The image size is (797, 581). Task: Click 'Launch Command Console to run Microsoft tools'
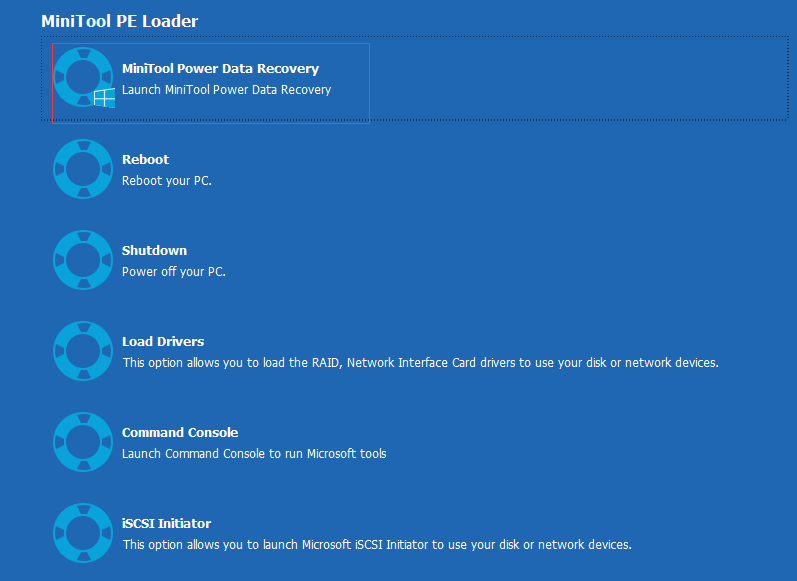(x=254, y=454)
